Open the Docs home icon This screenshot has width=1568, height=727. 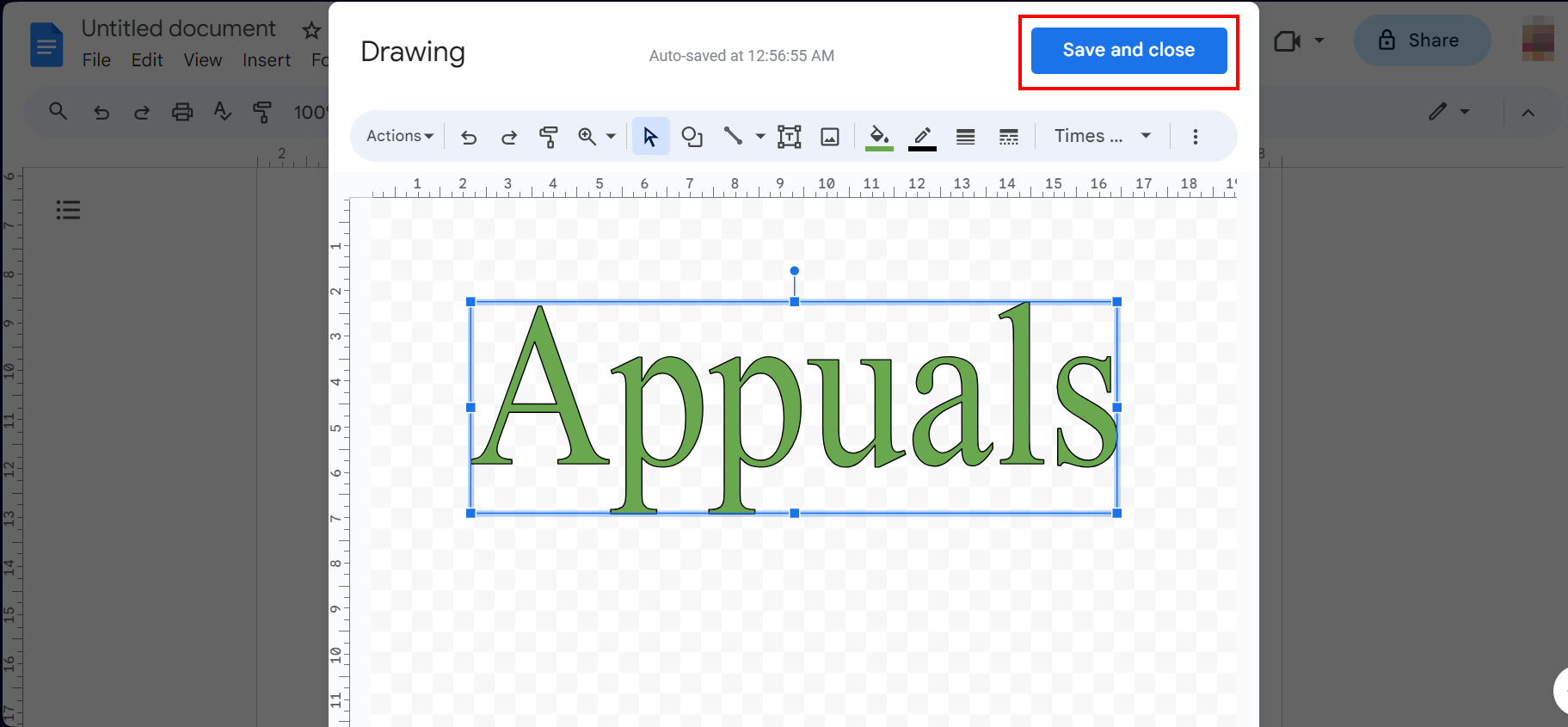tap(46, 45)
